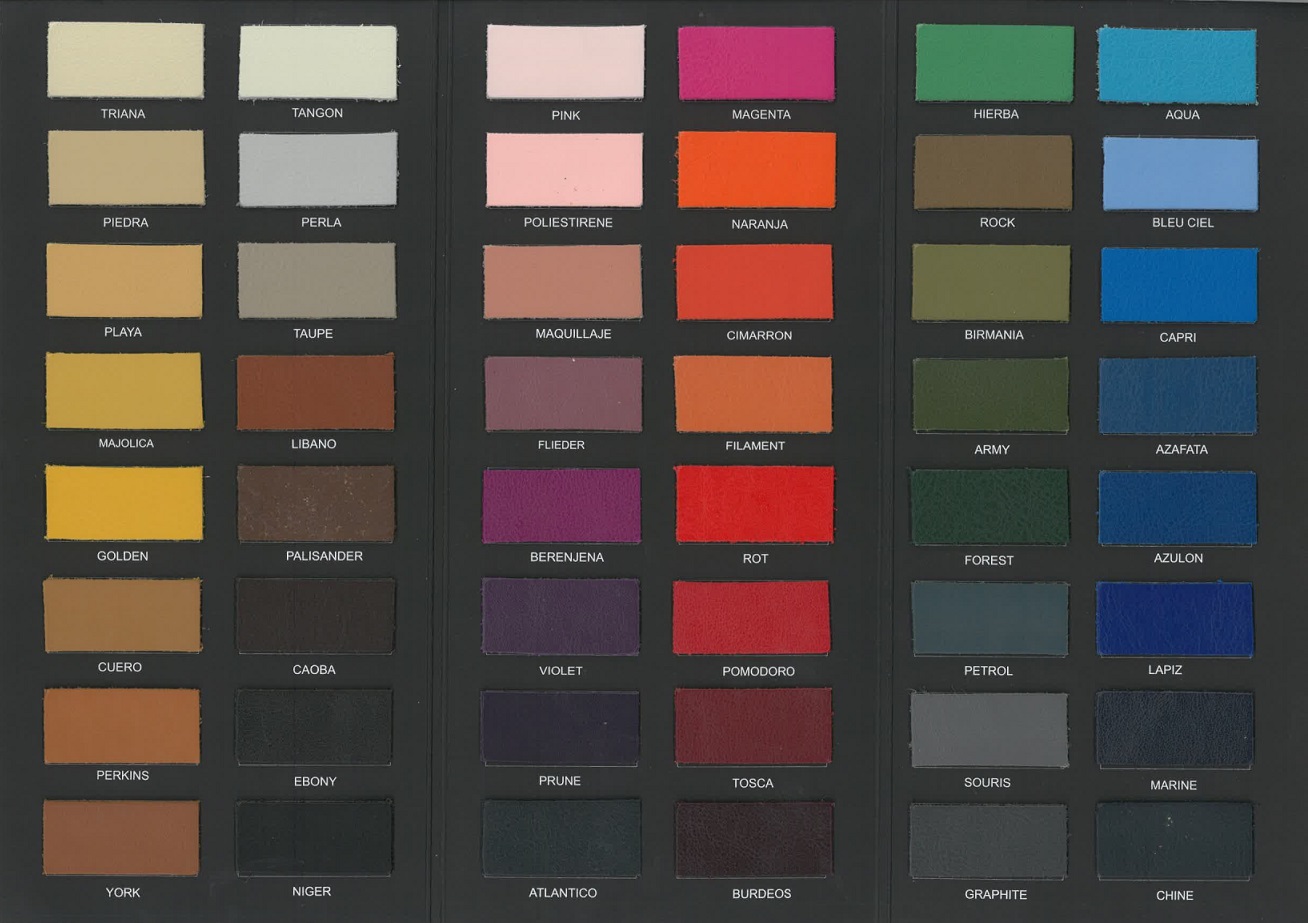
Task: Pick the FILAMENT orange swatch
Action: [x=753, y=395]
